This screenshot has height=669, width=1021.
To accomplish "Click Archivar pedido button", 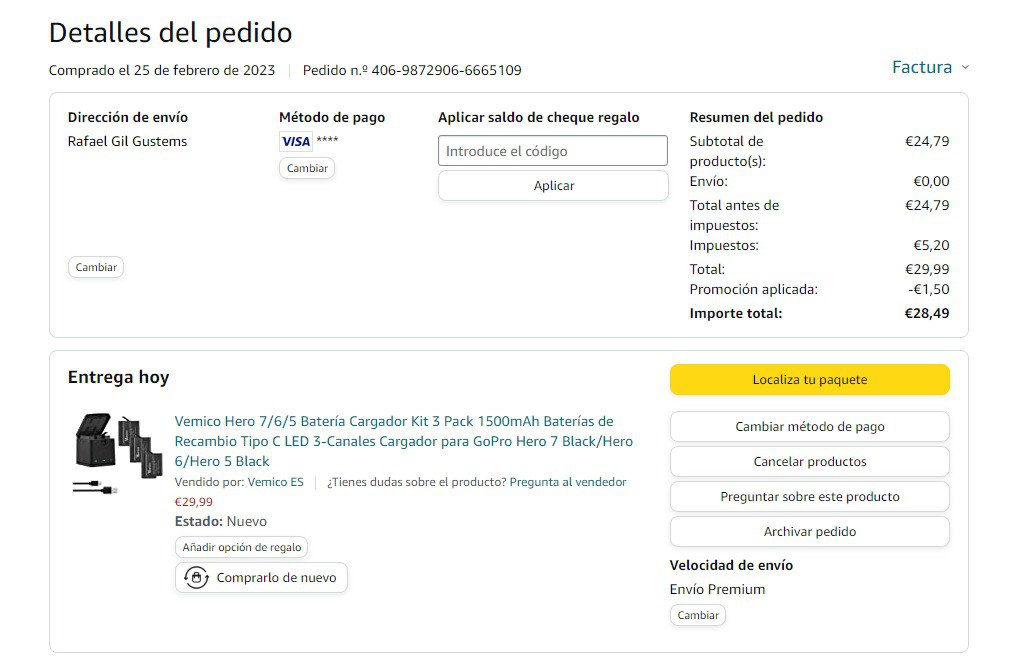I will [x=809, y=532].
